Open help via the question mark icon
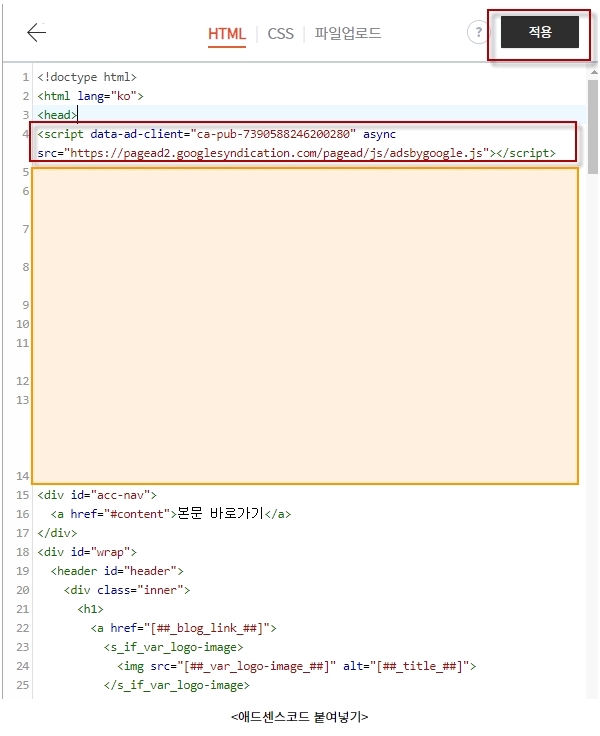The width and height of the screenshot is (600, 736). coord(478,32)
